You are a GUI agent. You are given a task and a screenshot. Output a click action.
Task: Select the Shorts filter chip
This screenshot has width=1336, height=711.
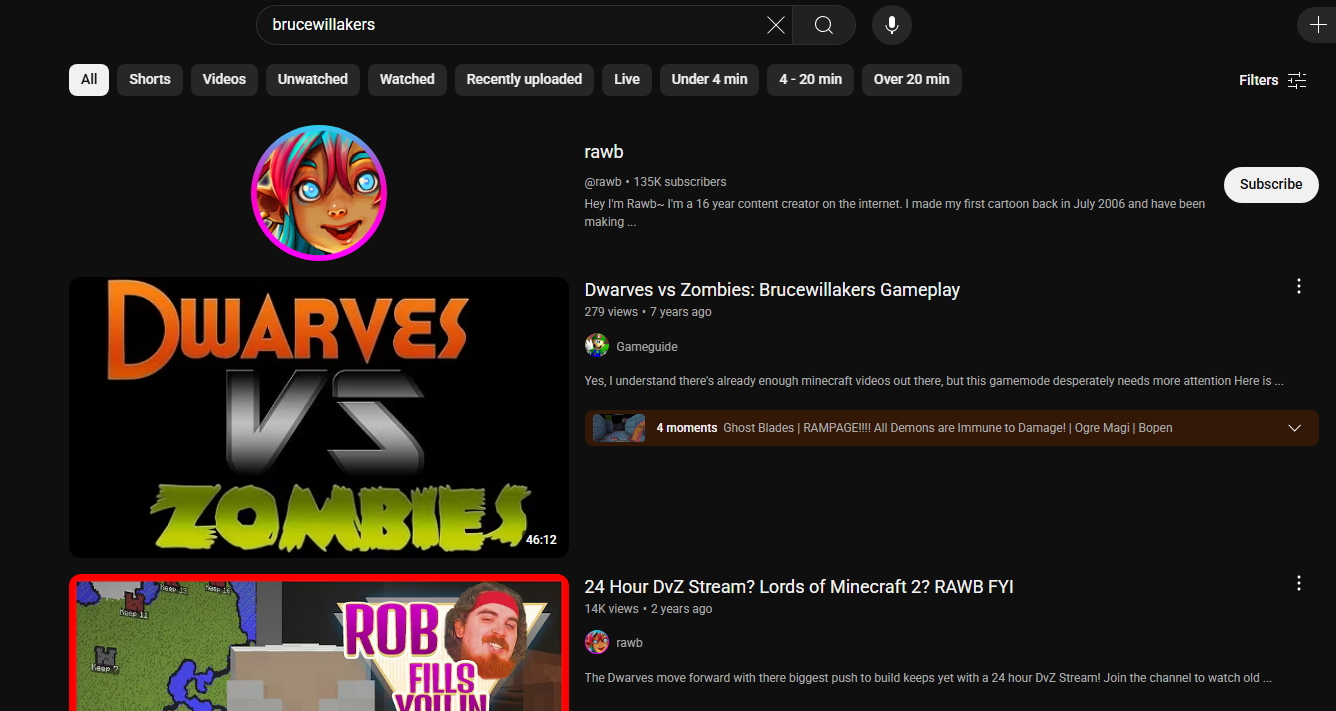click(150, 80)
